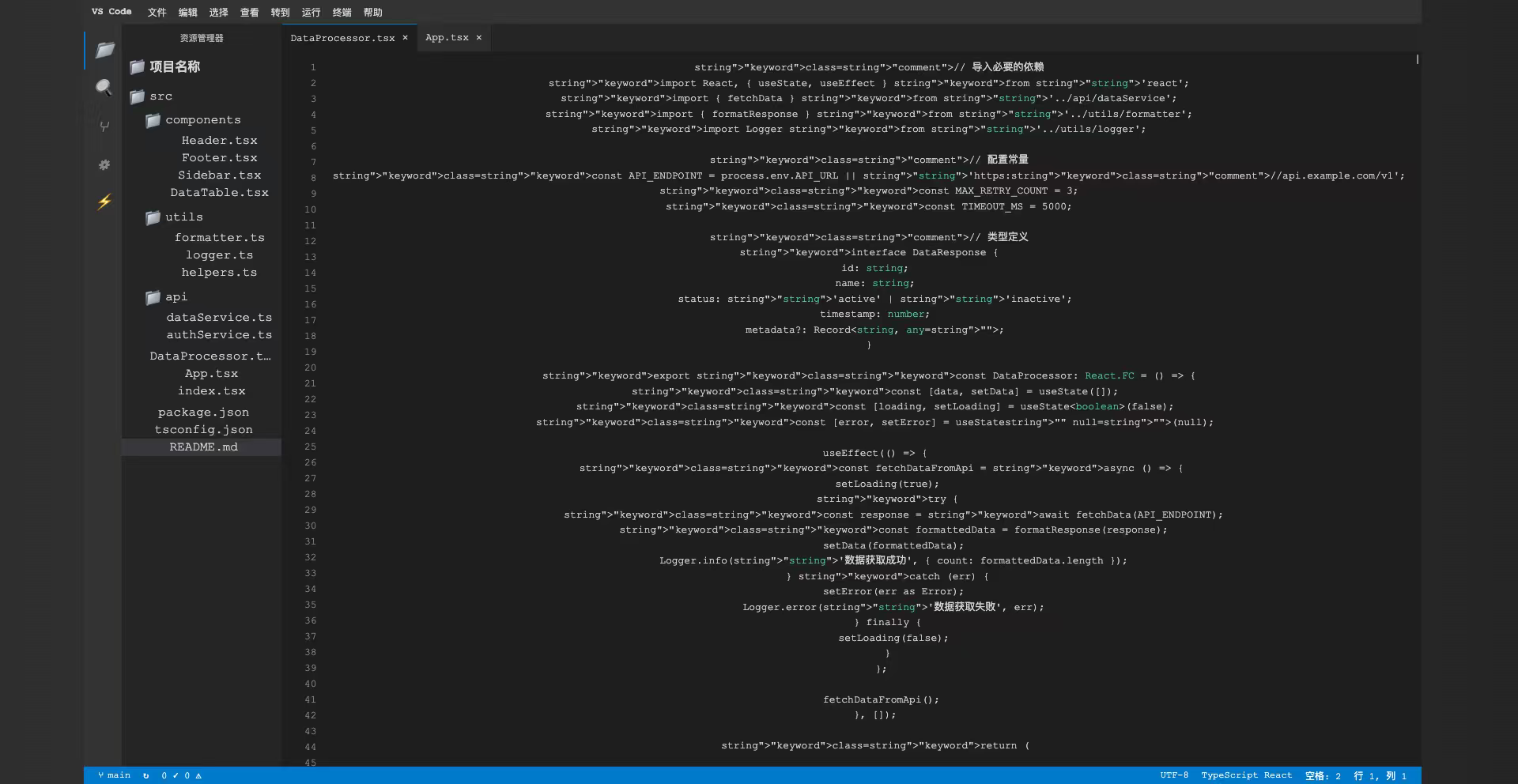This screenshot has height=784, width=1518.
Task: Open the Explorer view in activity bar
Action: point(104,50)
